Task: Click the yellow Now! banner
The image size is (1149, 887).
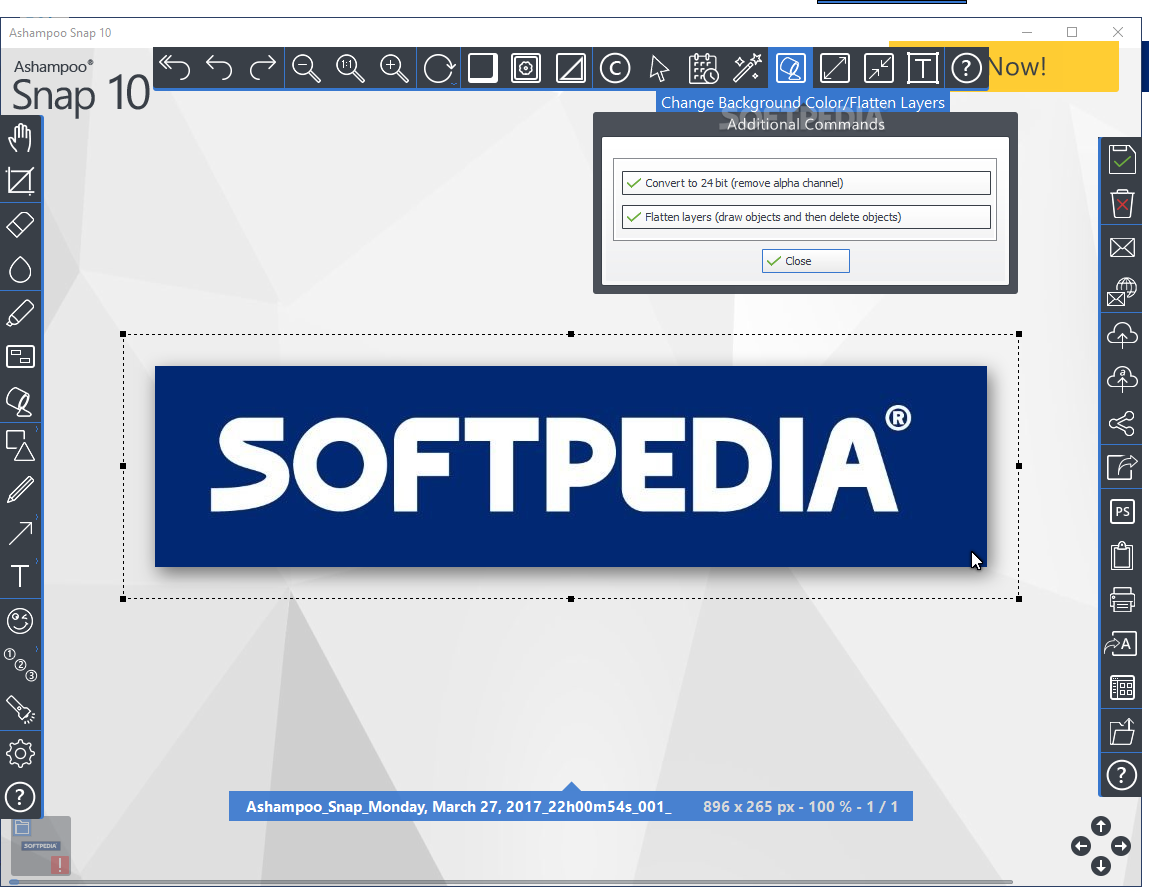Action: [x=1054, y=66]
